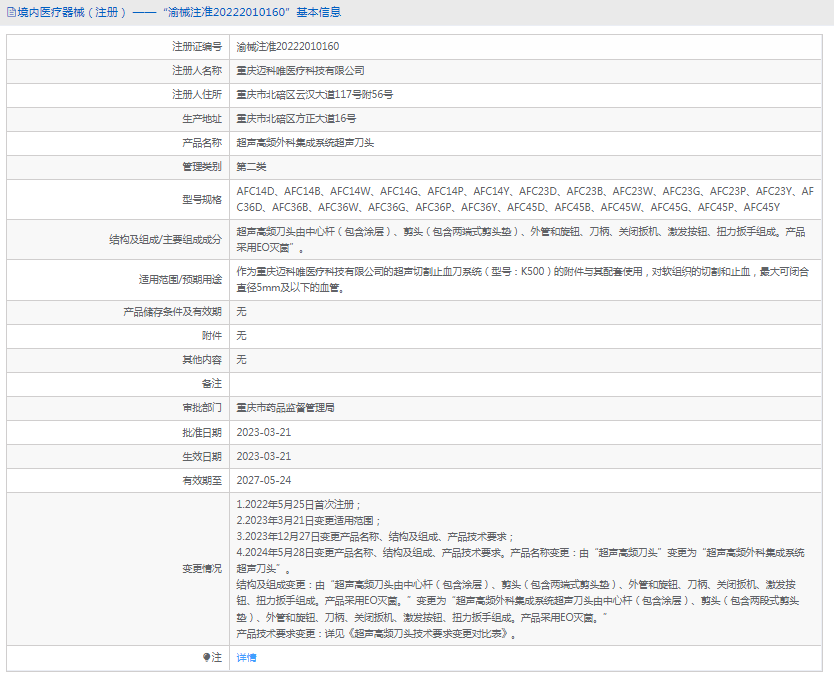
Task: Click the authority 重庆市药品监督管理局
Action: point(286,408)
